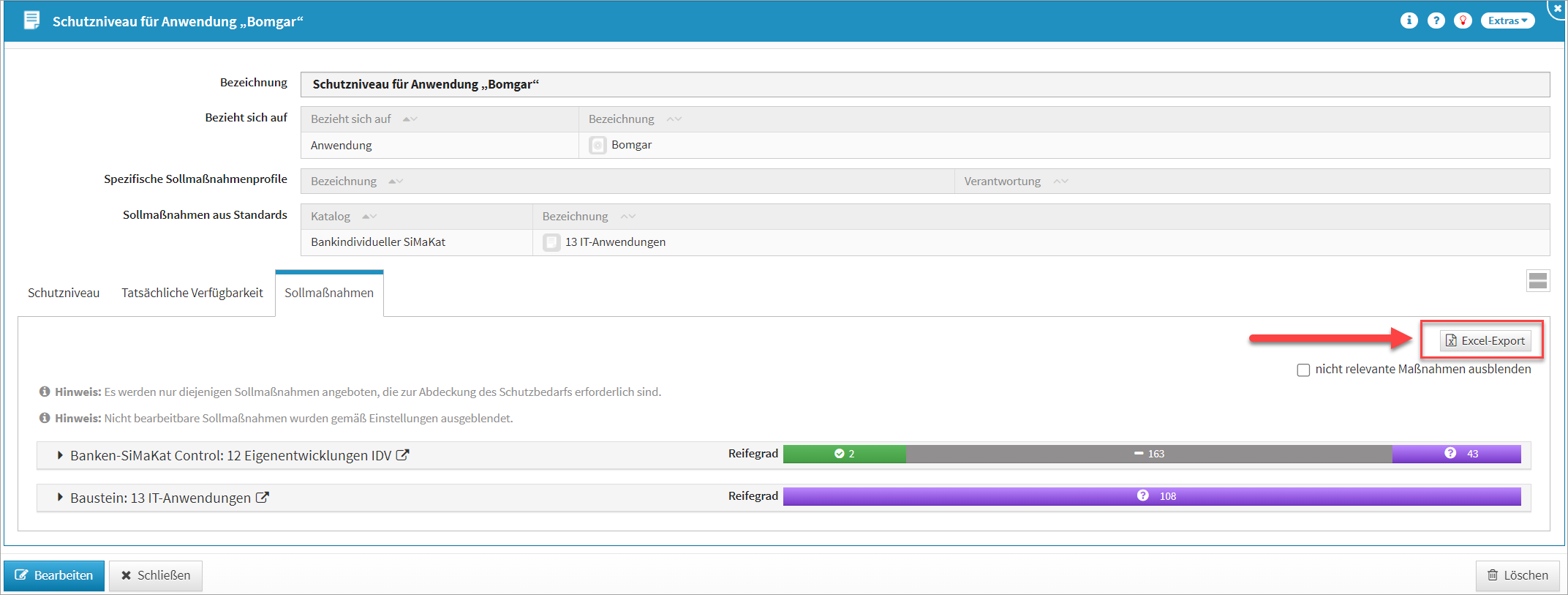This screenshot has width=1568, height=595.
Task: Sort by Katalog column header
Action: 331,217
